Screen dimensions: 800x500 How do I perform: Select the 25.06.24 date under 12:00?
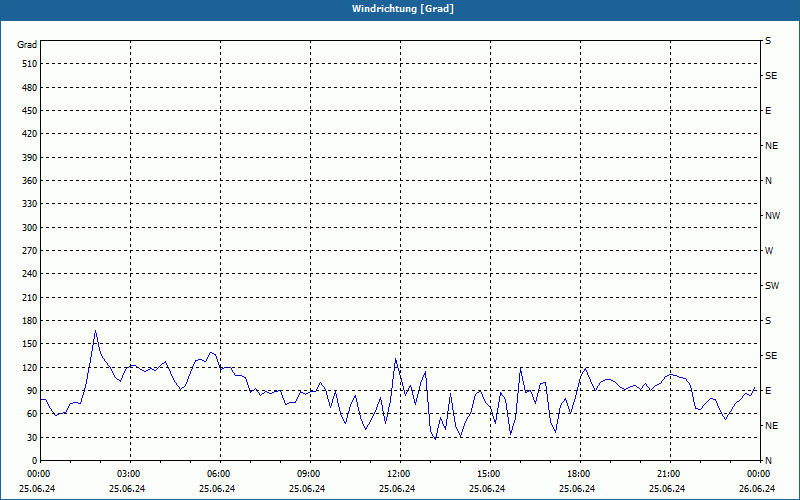397,489
